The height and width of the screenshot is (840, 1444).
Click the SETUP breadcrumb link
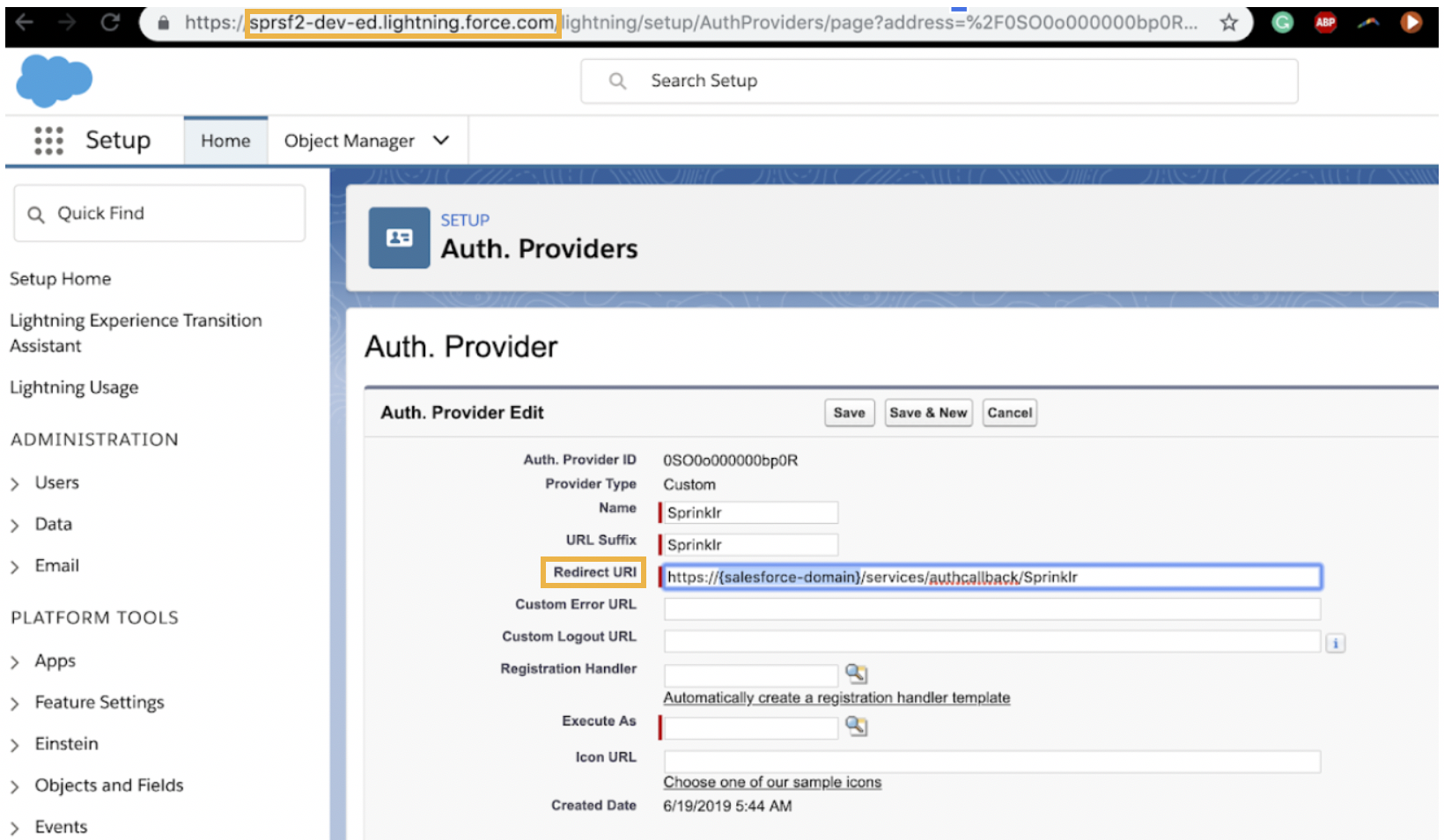465,220
